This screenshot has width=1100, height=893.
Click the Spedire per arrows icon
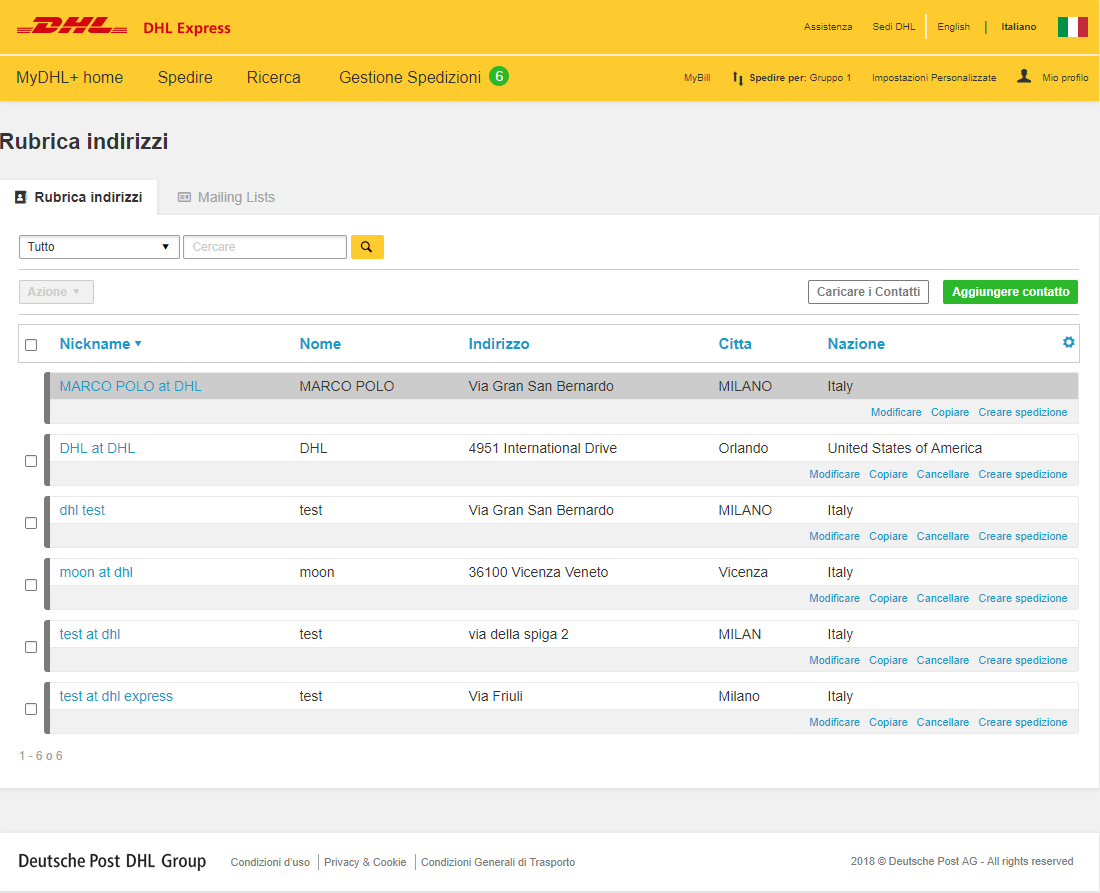(738, 78)
